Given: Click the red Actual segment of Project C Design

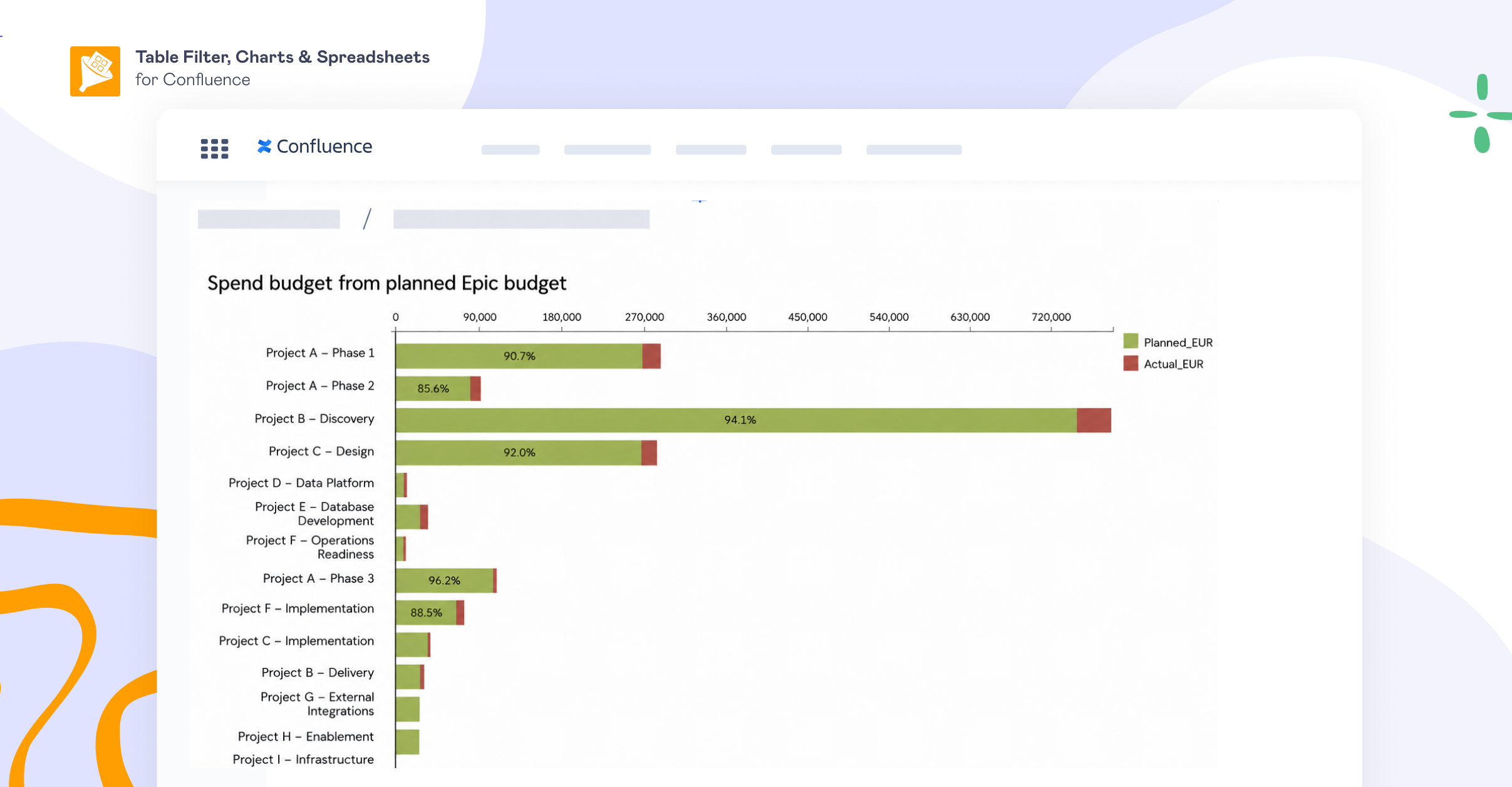Looking at the screenshot, I should coord(649,452).
